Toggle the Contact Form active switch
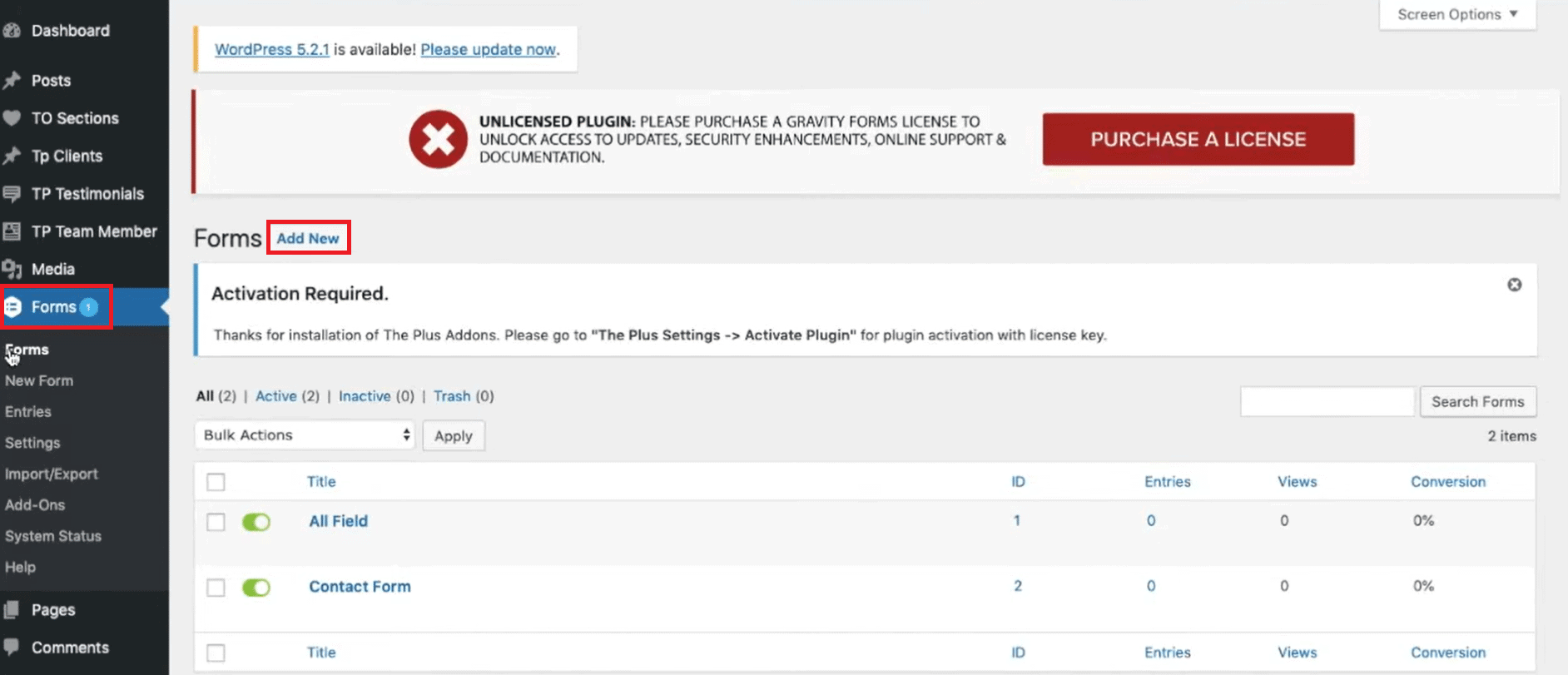1568x675 pixels. pyautogui.click(x=256, y=588)
